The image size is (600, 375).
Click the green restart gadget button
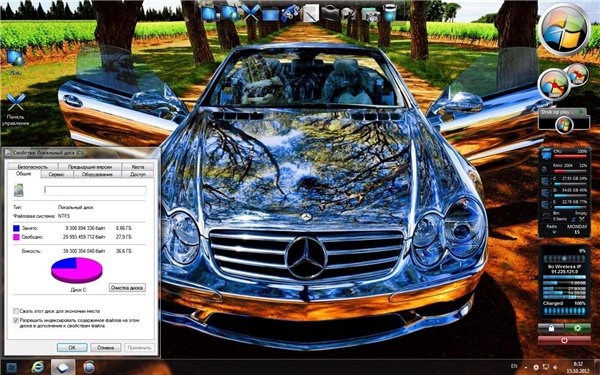pos(578,328)
